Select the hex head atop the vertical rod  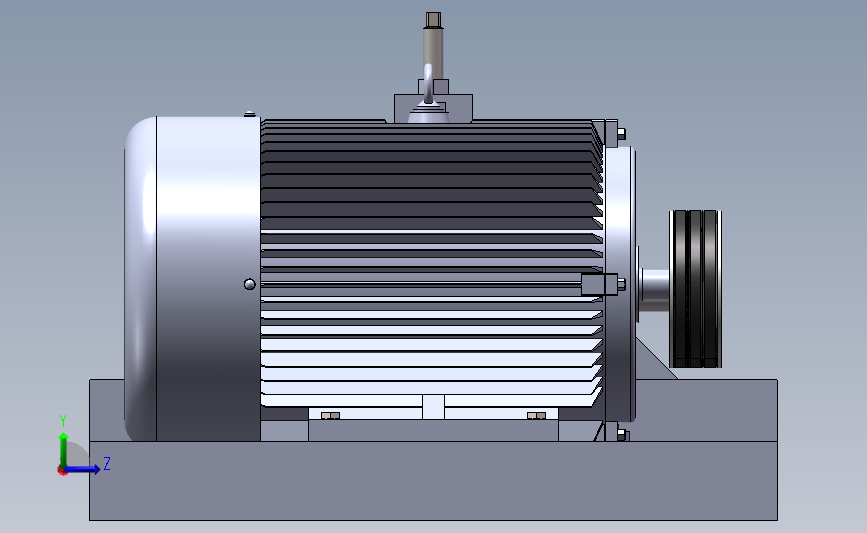(x=434, y=20)
